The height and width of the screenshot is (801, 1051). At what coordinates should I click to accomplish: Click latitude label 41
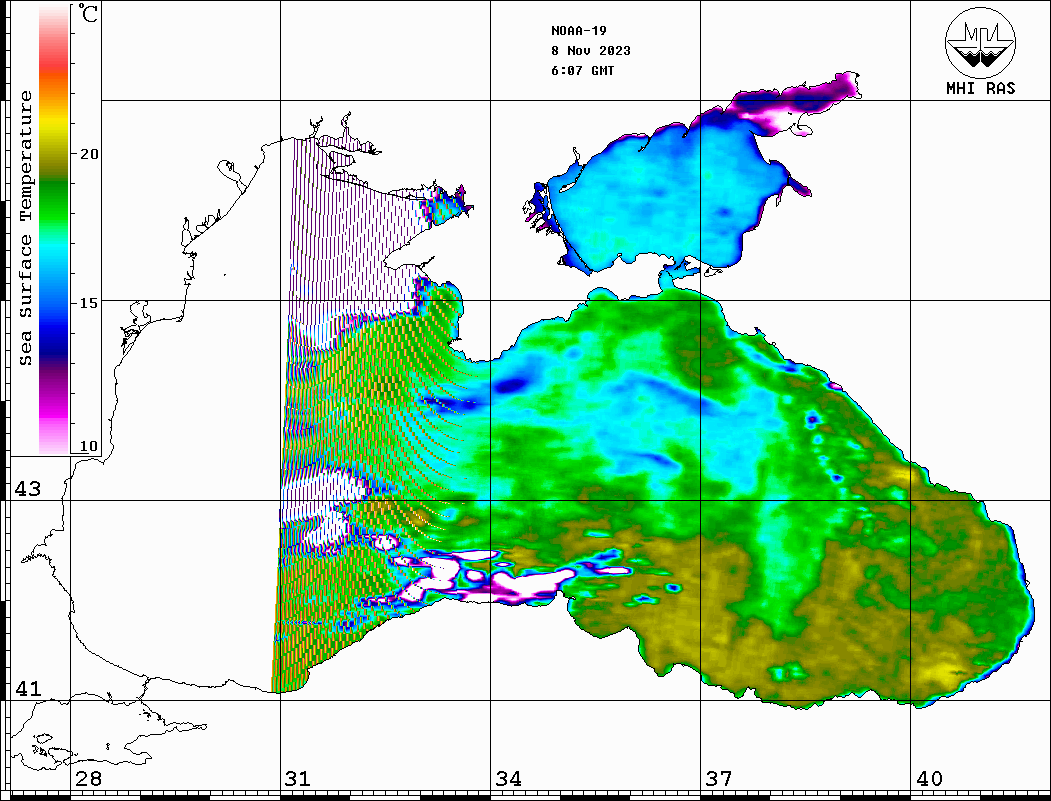[x=28, y=689]
